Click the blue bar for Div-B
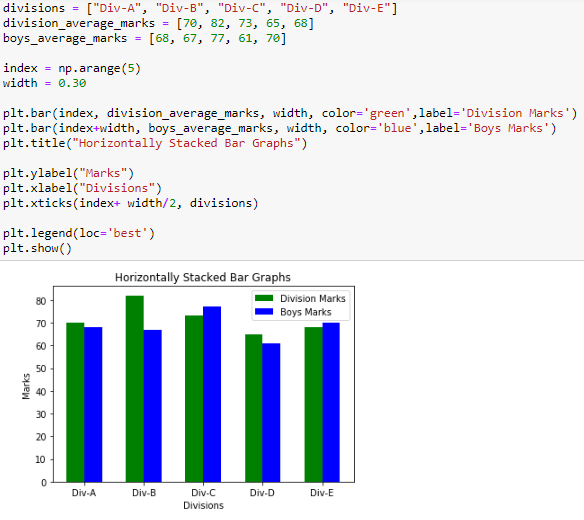This screenshot has height=520, width=584. click(x=153, y=406)
